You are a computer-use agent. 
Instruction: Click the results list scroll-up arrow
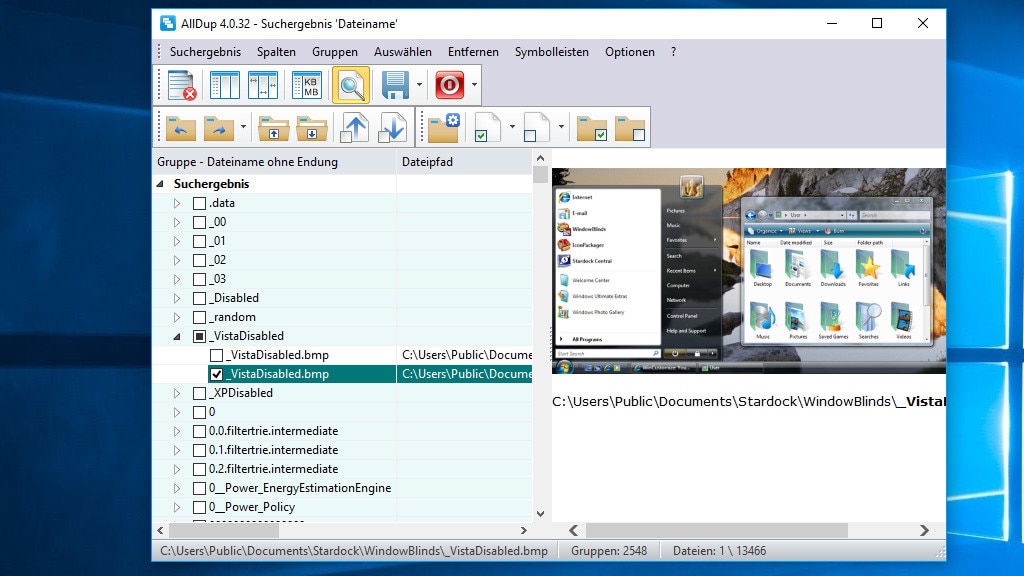coord(540,158)
